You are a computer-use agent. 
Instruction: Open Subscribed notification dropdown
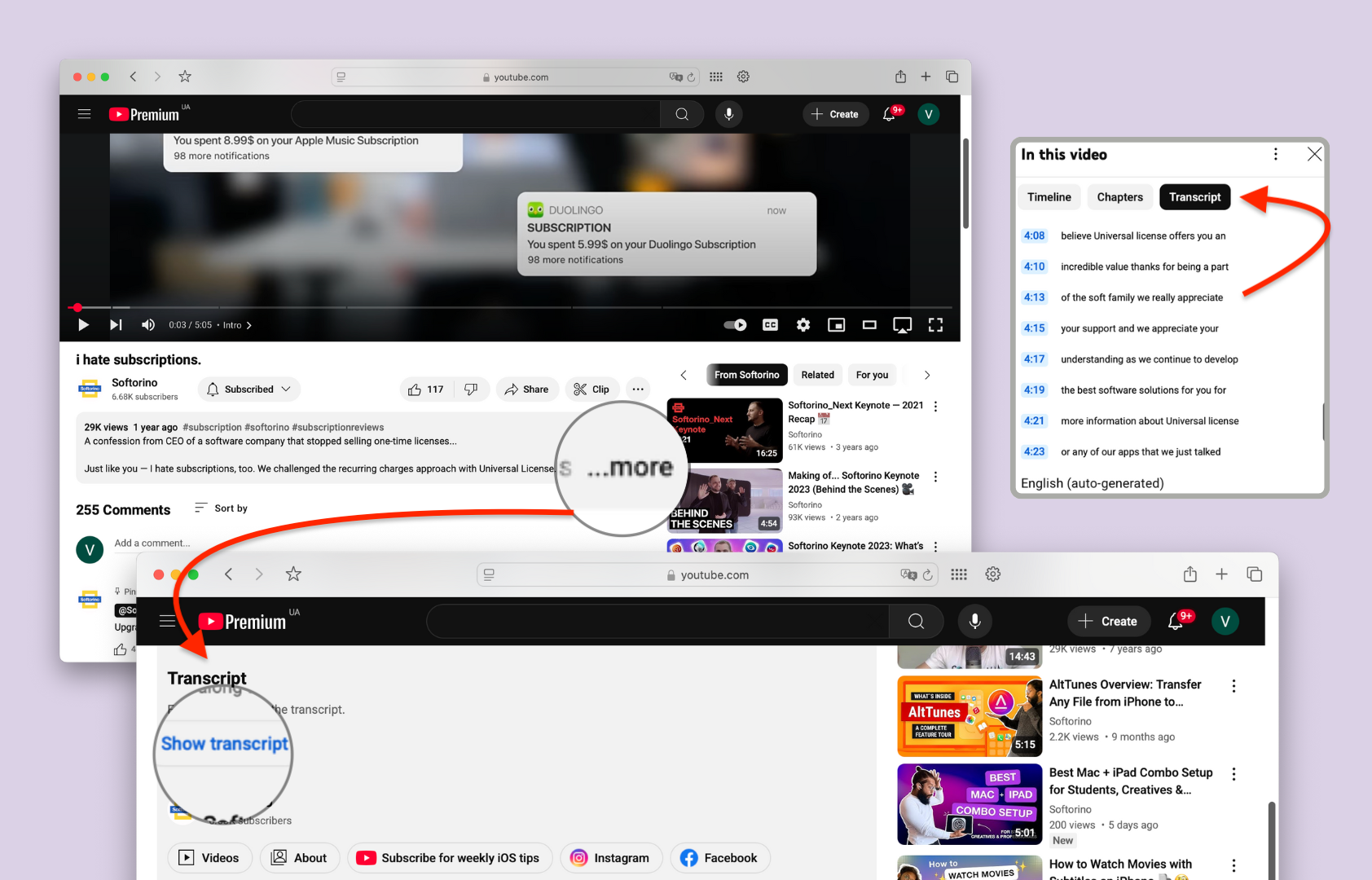248,389
